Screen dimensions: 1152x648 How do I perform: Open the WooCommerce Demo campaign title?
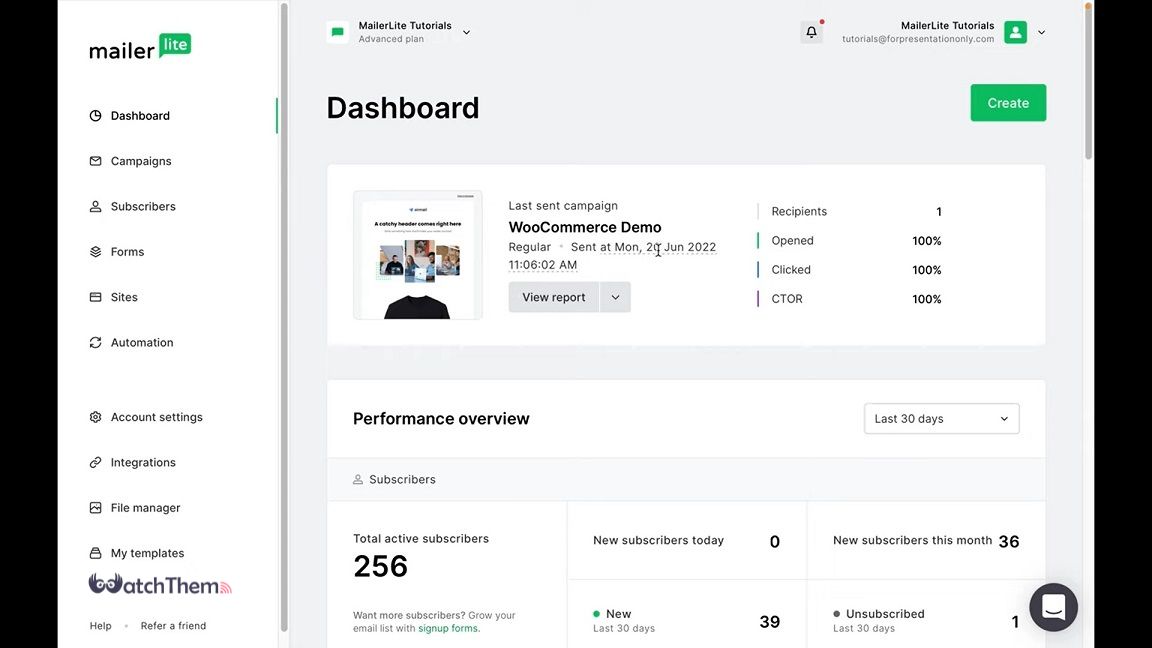click(585, 227)
